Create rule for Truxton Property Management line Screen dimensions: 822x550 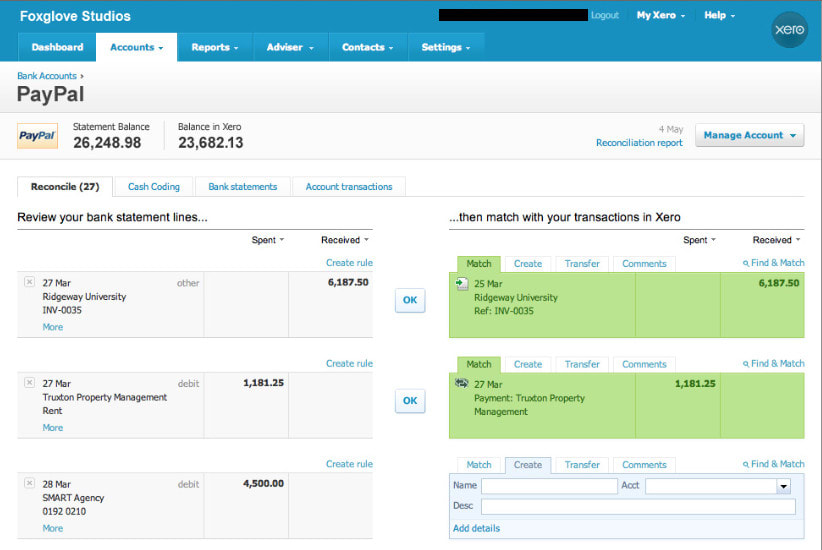tap(349, 363)
